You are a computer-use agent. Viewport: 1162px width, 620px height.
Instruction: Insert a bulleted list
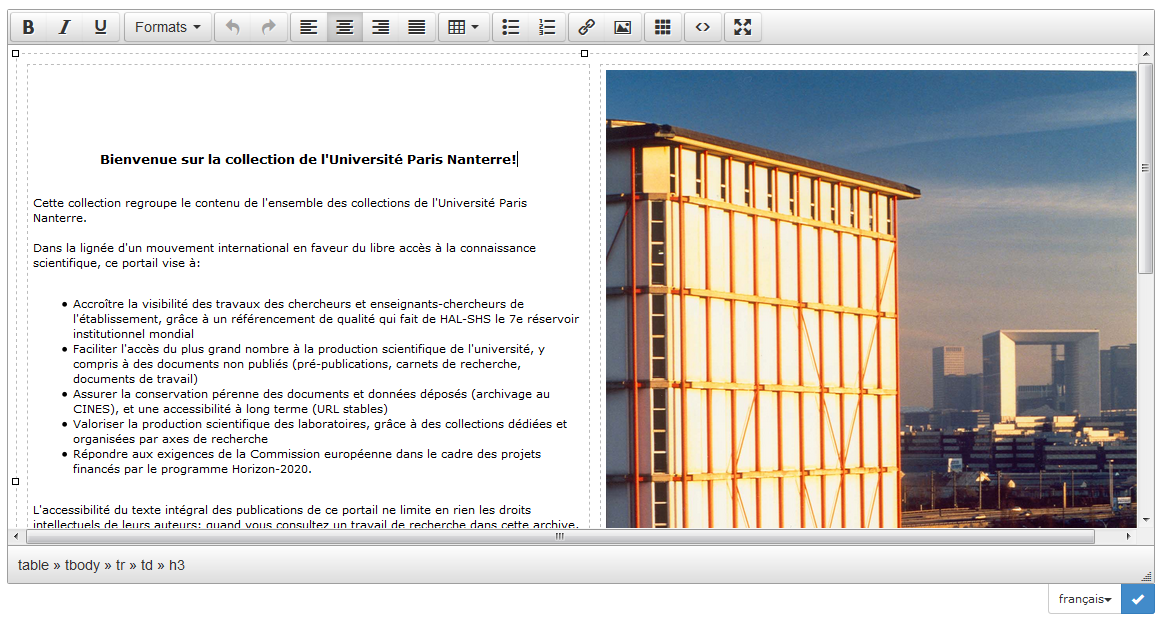tap(511, 27)
